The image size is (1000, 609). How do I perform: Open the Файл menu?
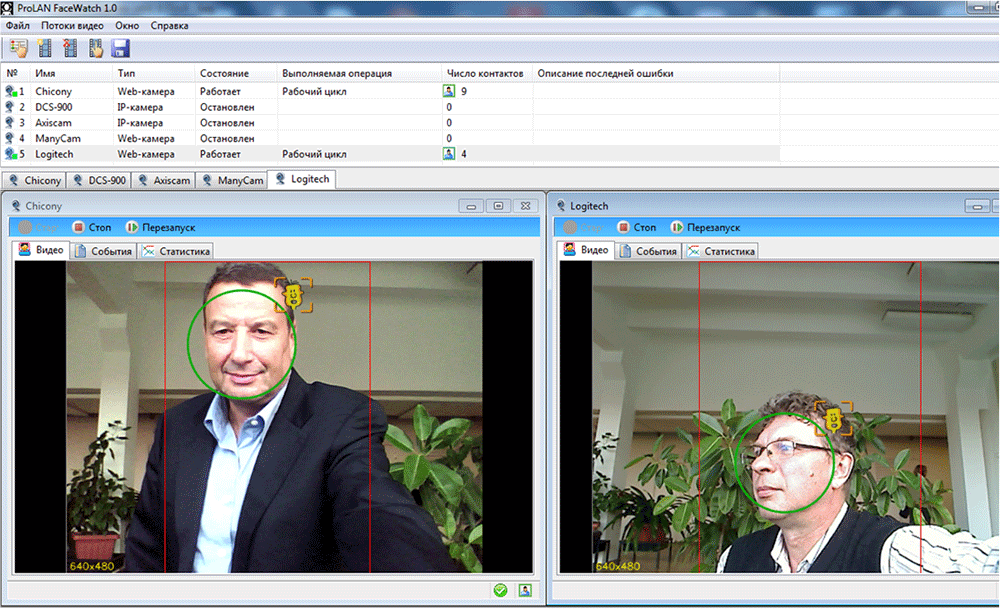click(17, 25)
